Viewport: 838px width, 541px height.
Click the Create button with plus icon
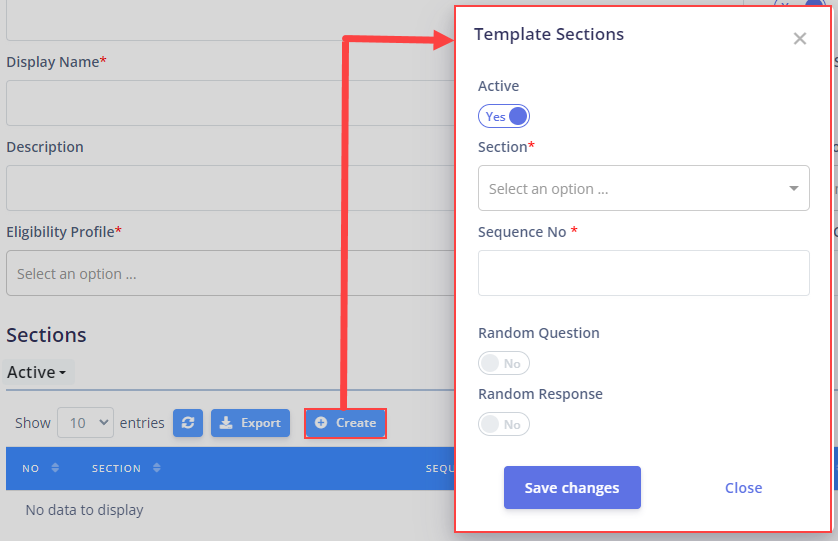tap(345, 423)
